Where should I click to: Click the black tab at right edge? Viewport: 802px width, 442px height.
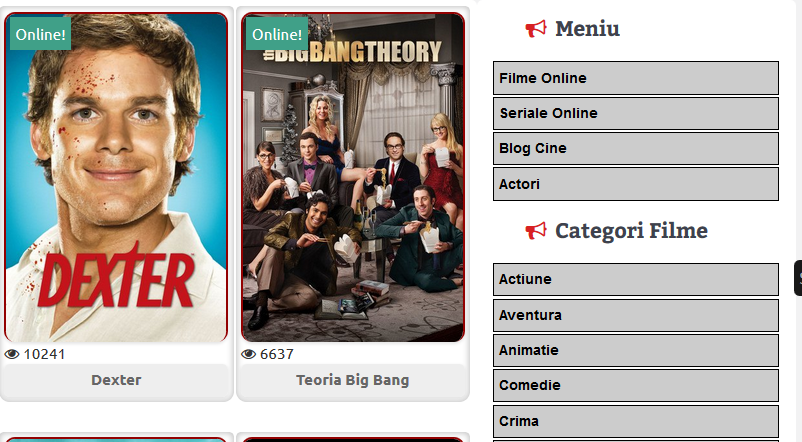pos(798,278)
